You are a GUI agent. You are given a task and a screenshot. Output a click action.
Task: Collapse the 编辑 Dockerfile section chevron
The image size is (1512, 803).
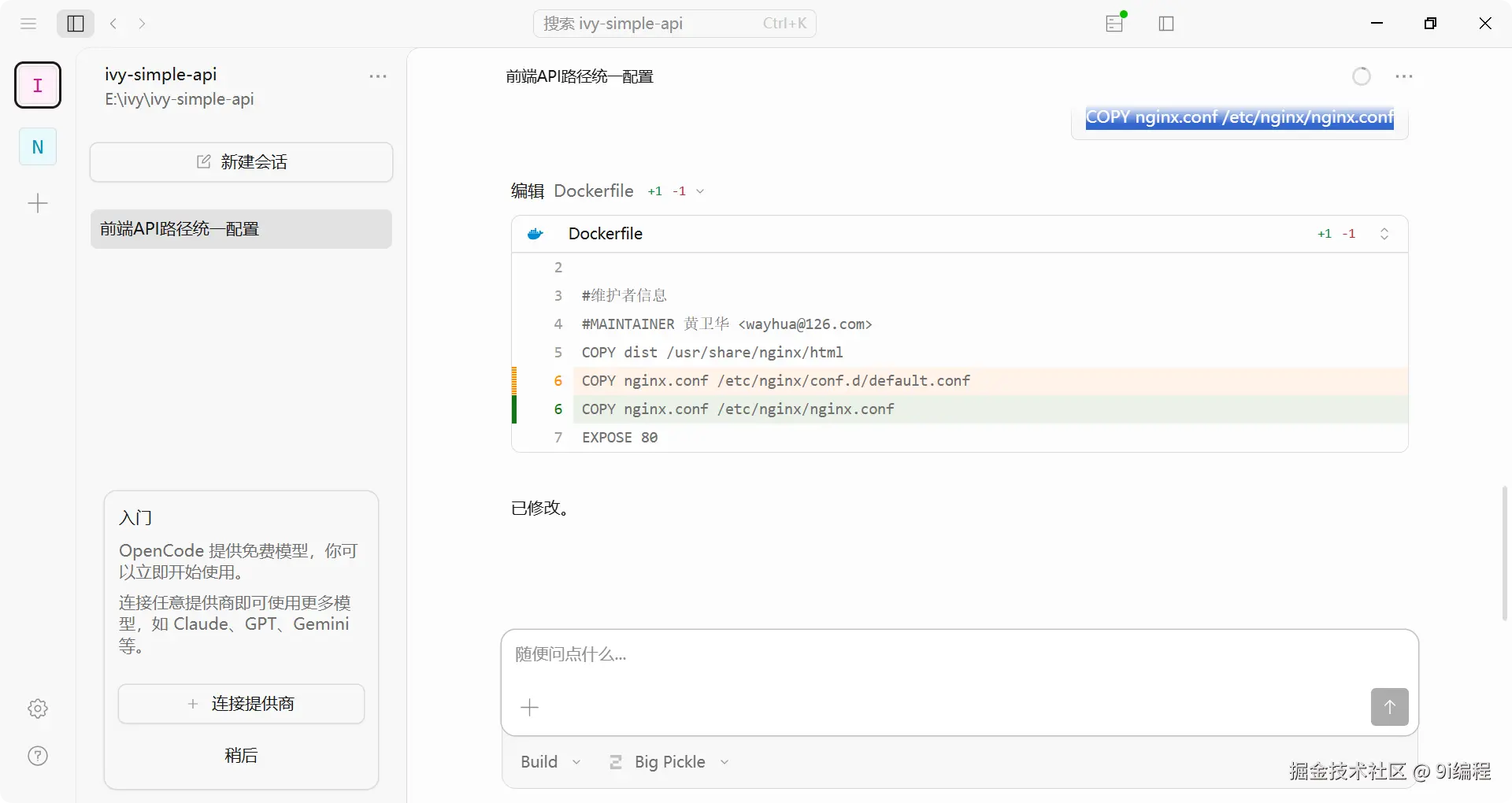point(700,191)
